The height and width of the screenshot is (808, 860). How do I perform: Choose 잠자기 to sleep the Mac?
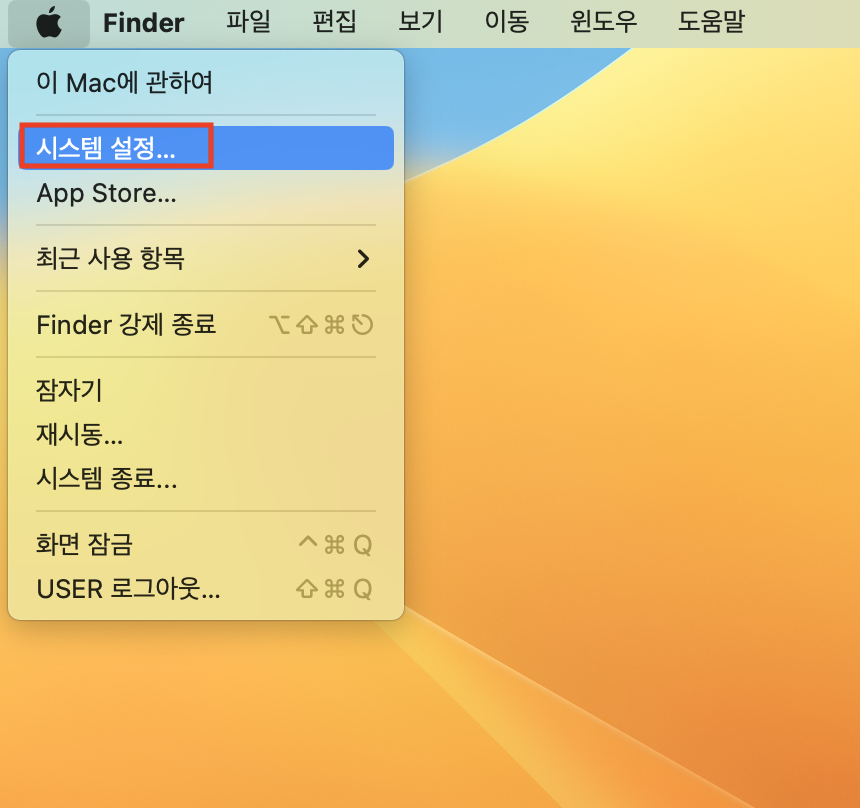click(x=206, y=390)
